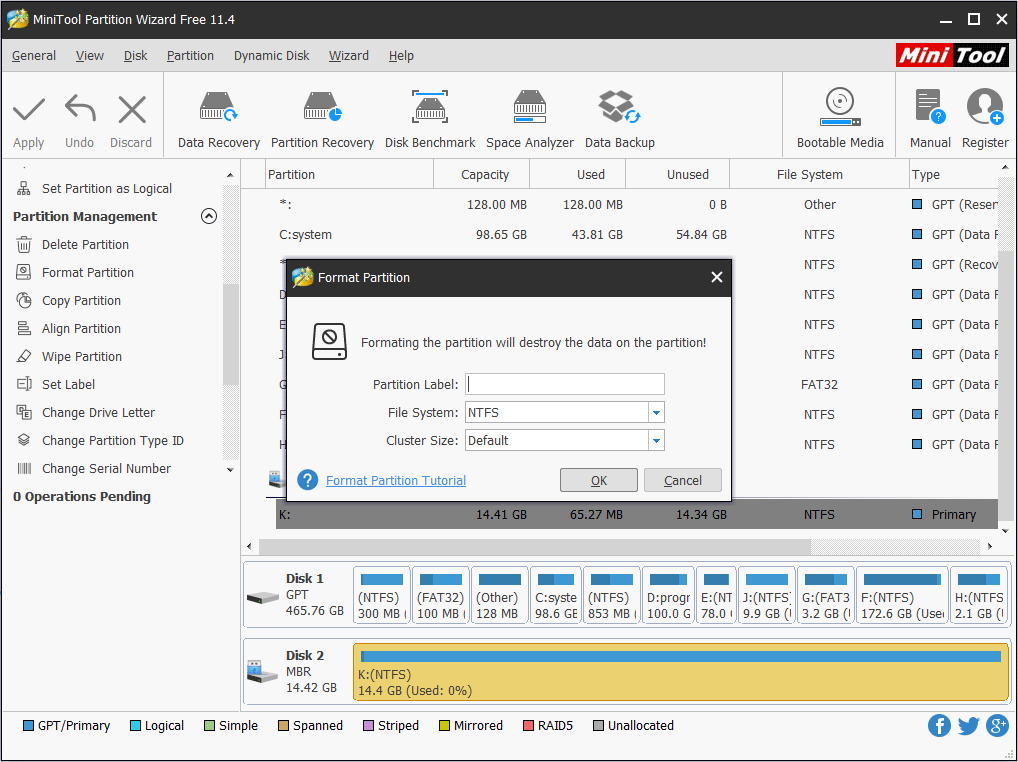The width and height of the screenshot is (1018, 762).
Task: Start the Disk Benchmark tool
Action: click(x=430, y=119)
